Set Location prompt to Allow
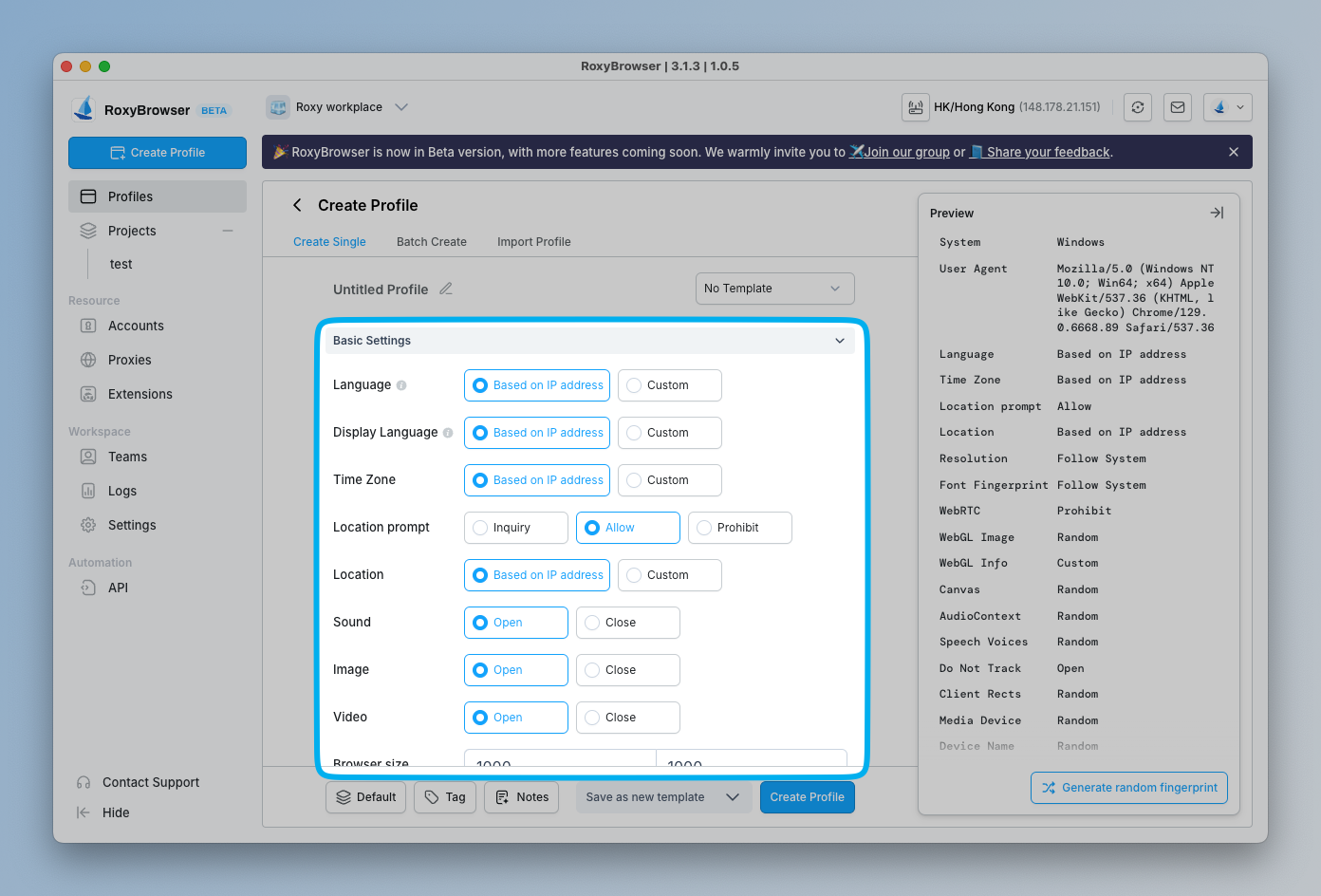The width and height of the screenshot is (1321, 896). 628,528
